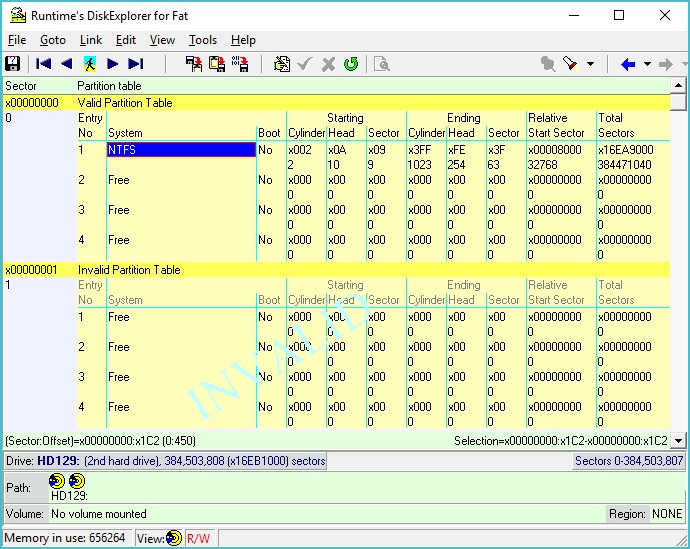The width and height of the screenshot is (690, 549).
Task: Jump to first sector with skip-back icon
Action: pos(44,64)
